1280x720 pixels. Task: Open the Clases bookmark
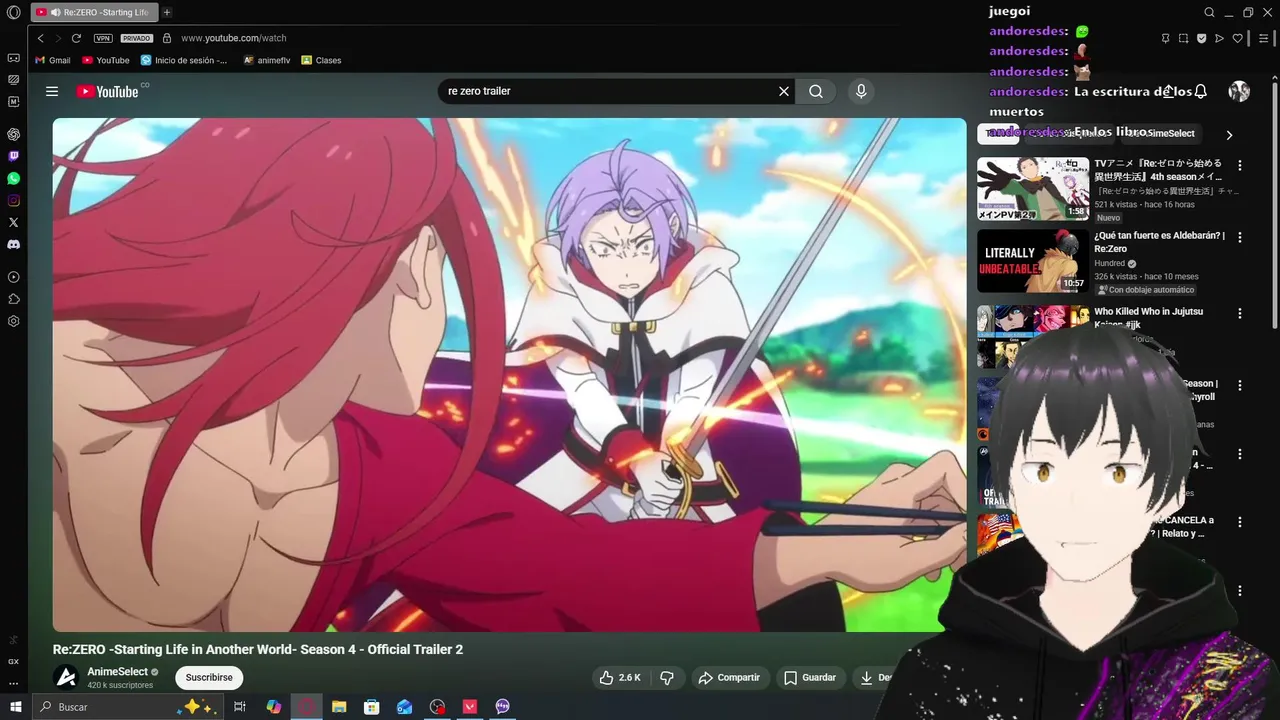tap(322, 60)
